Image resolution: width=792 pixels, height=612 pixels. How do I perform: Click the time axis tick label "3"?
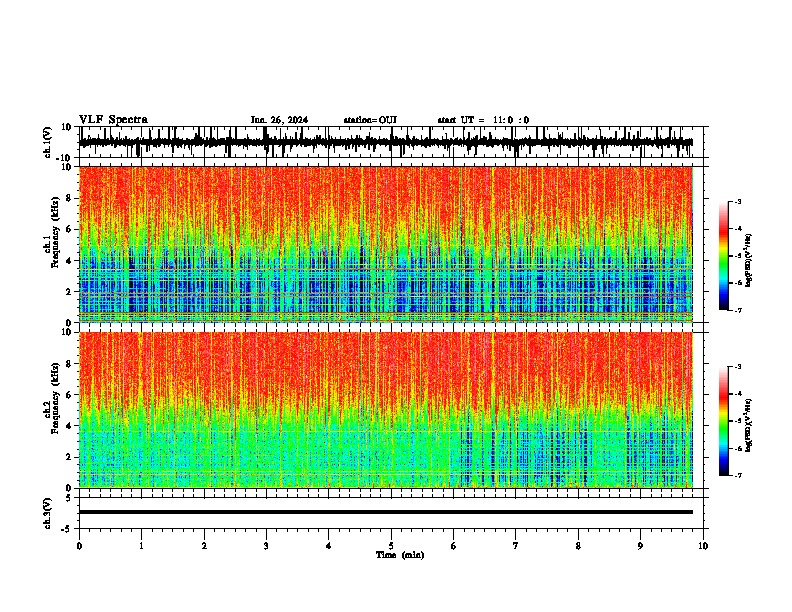click(x=266, y=546)
